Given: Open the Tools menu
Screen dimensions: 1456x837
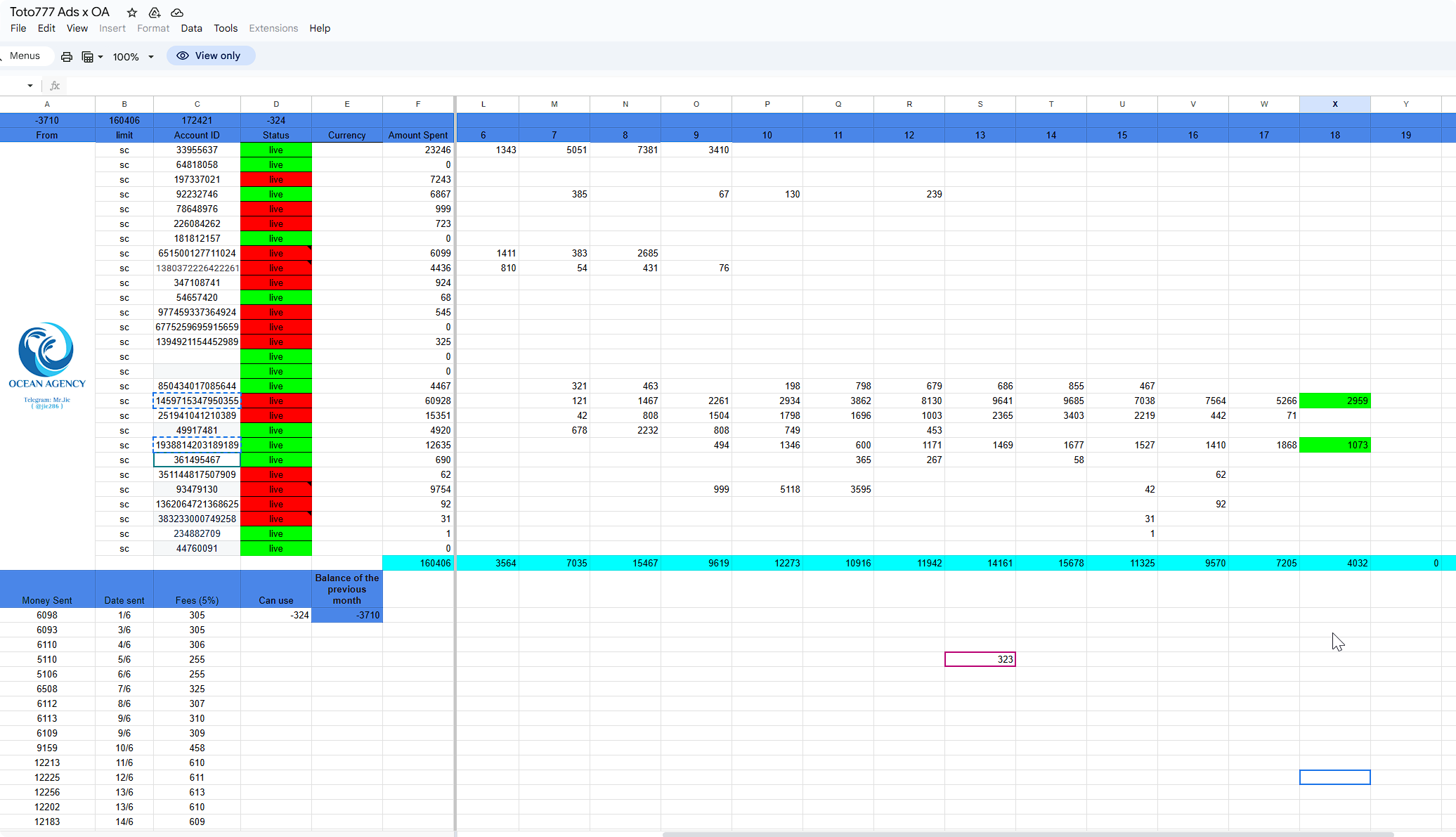Looking at the screenshot, I should [x=226, y=28].
